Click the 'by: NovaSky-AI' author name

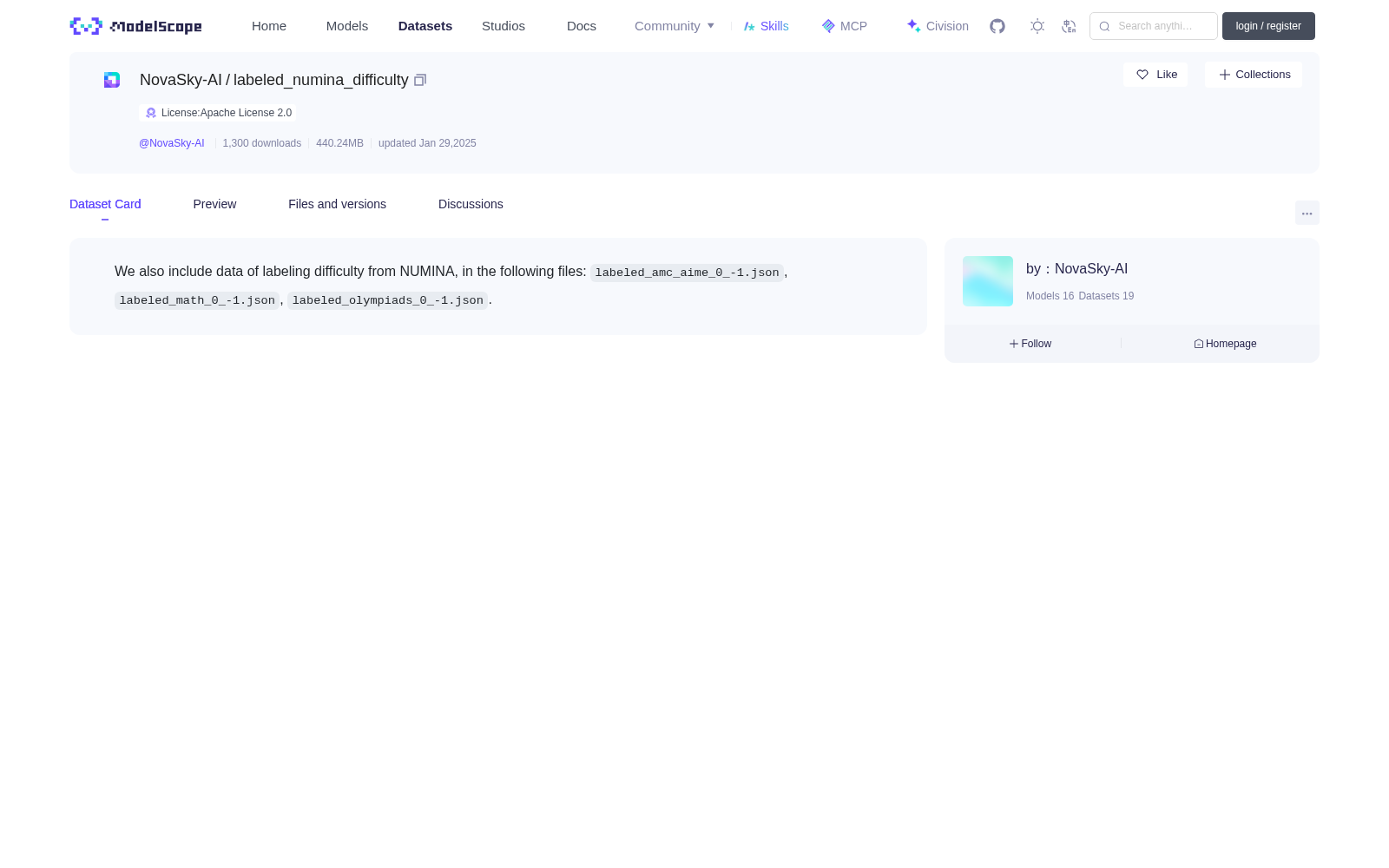pyautogui.click(x=1076, y=269)
